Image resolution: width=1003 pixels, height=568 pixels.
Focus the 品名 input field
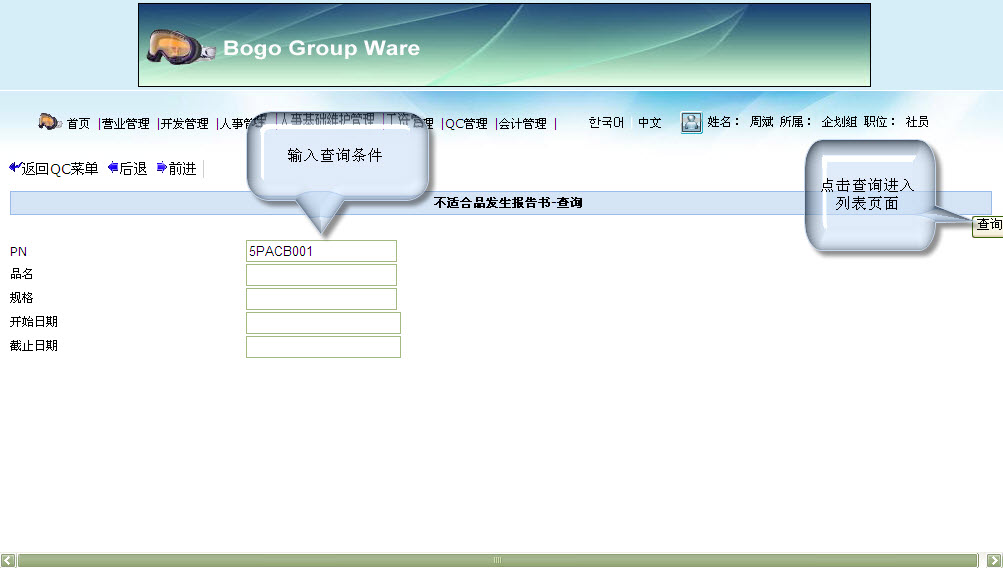point(321,275)
